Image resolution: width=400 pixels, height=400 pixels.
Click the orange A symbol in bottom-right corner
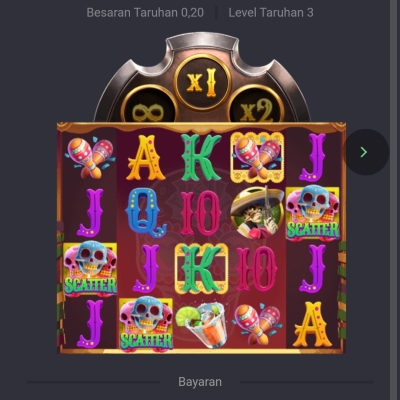[x=313, y=324]
